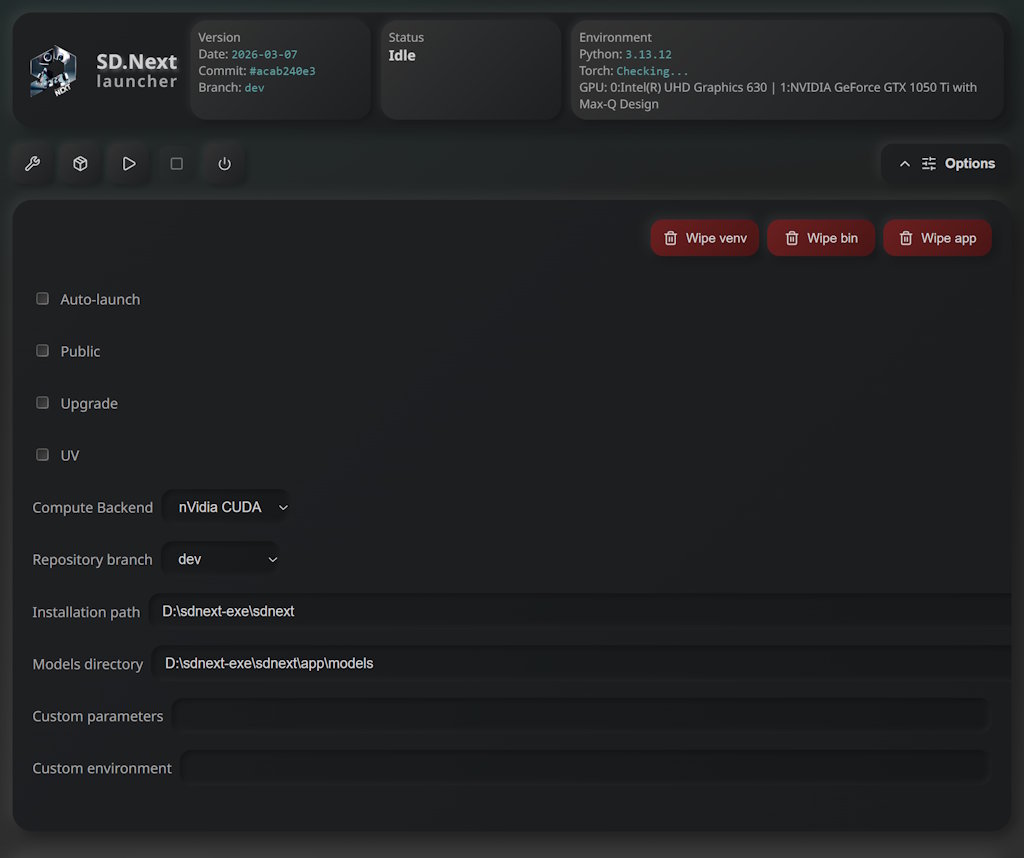
Task: Click the Auto-launch label
Action: (x=100, y=299)
